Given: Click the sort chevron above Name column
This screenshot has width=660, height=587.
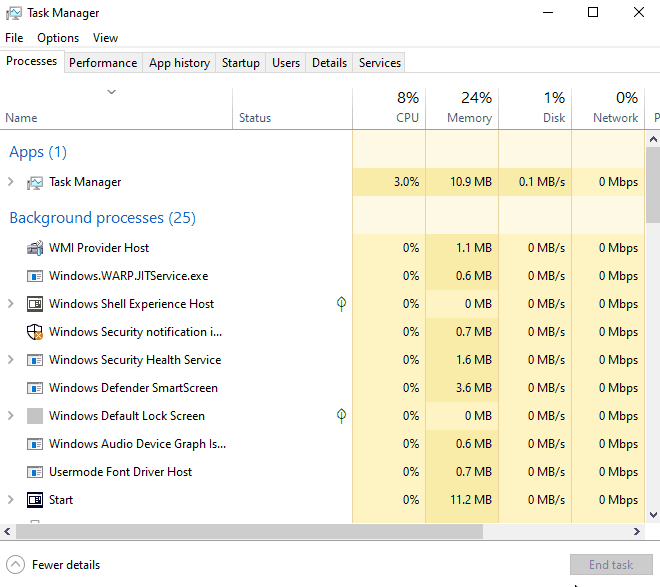Looking at the screenshot, I should [112, 92].
